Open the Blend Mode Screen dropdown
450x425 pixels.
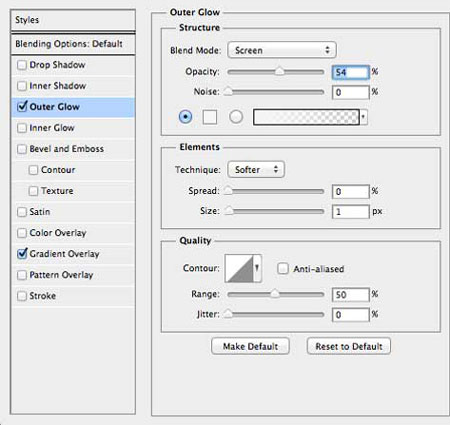tap(282, 50)
